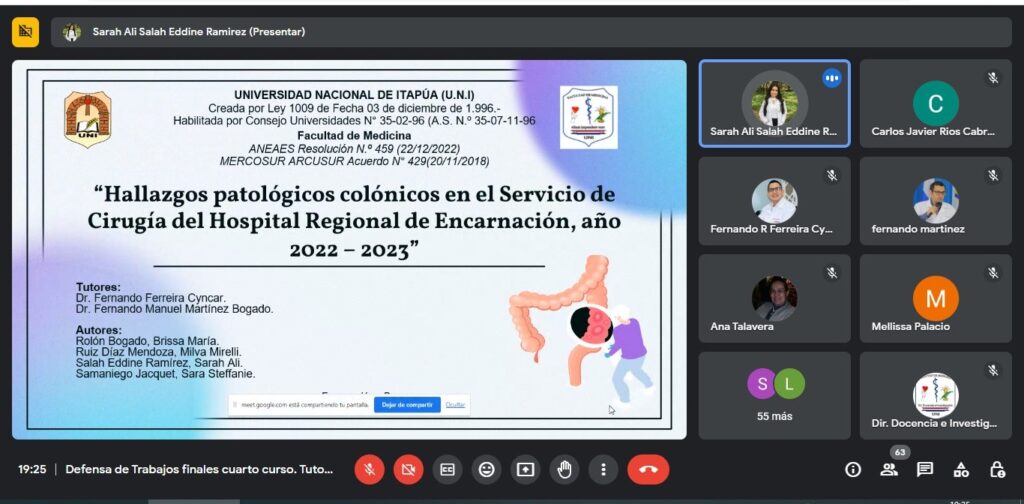Click the 'Ocultar' link
This screenshot has height=504, width=1024.
click(455, 404)
